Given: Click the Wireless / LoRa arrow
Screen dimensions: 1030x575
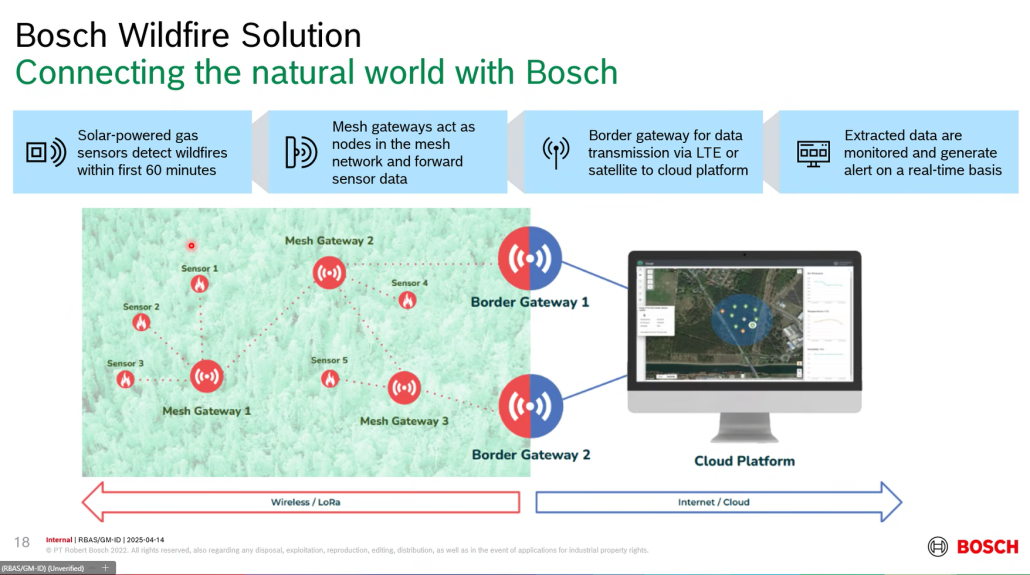Looking at the screenshot, I should [301, 502].
